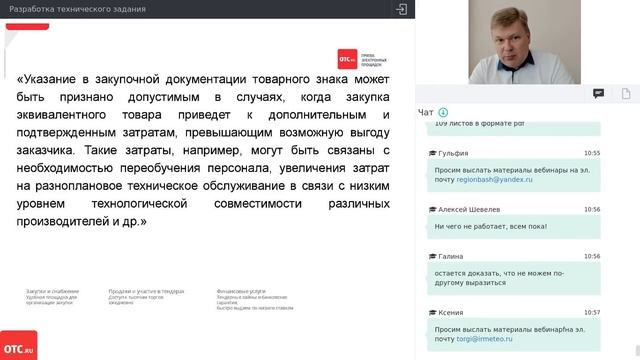Click the OTC.ru logo at bottom left
This screenshot has height=360, width=640.
[18, 345]
